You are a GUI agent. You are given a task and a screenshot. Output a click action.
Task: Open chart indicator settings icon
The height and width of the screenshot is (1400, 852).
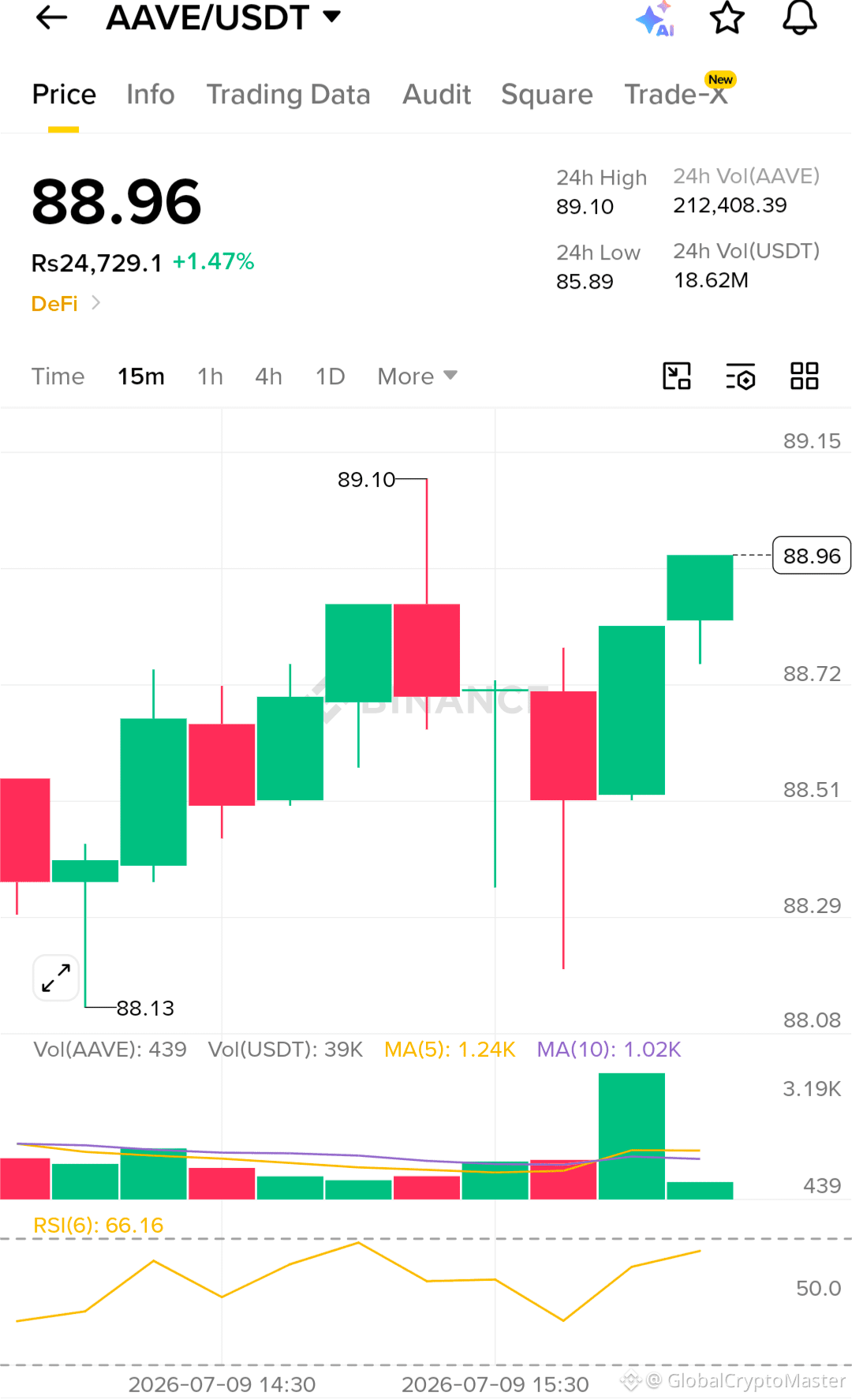tap(741, 376)
